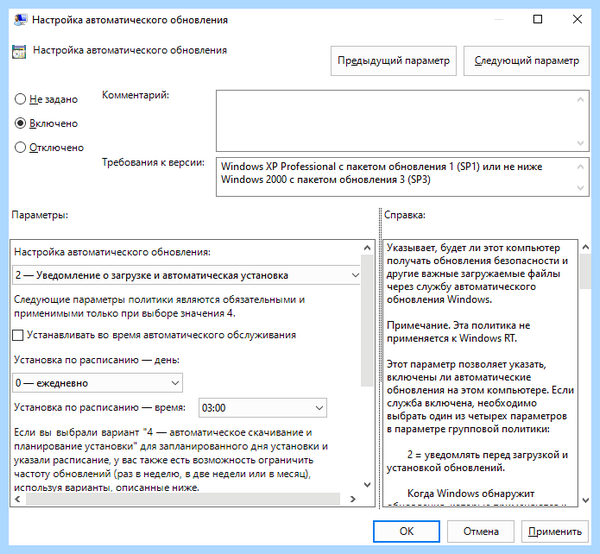Viewport: 600px width, 554px height.
Task: Click parameters panel scroll right arrow
Action: [353, 499]
